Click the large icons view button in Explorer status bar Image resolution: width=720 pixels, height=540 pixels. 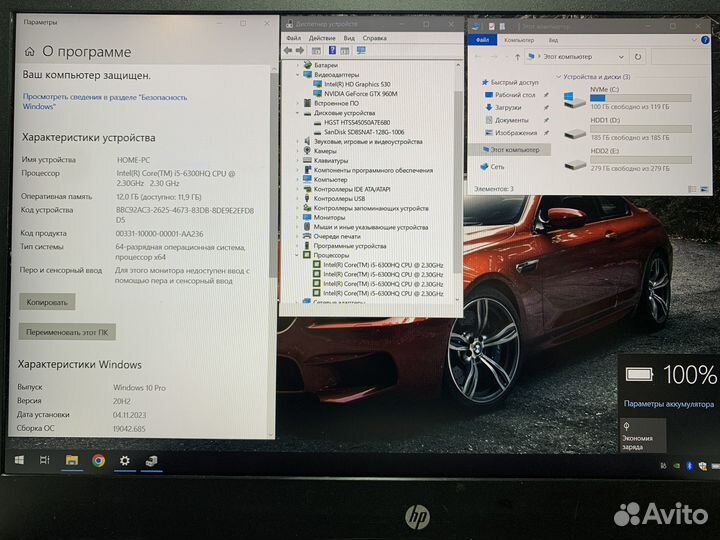704,189
